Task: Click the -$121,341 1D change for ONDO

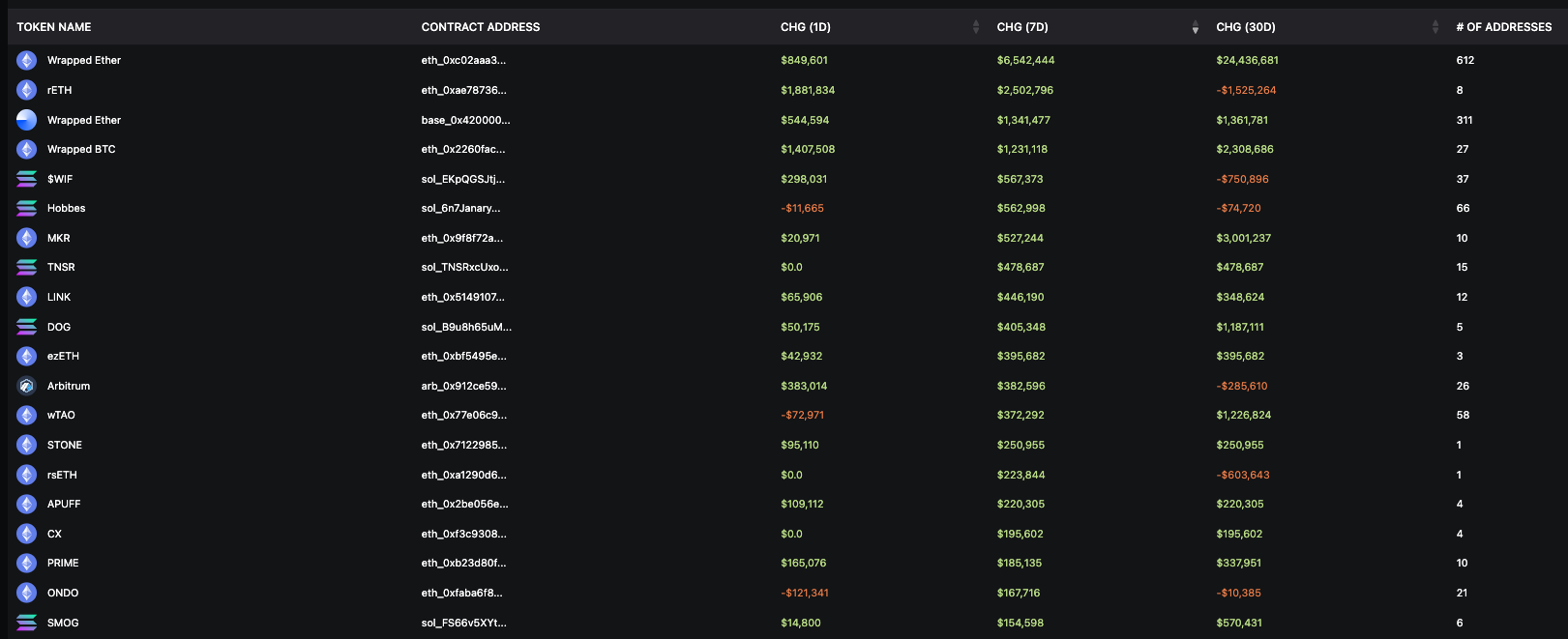Action: [805, 593]
